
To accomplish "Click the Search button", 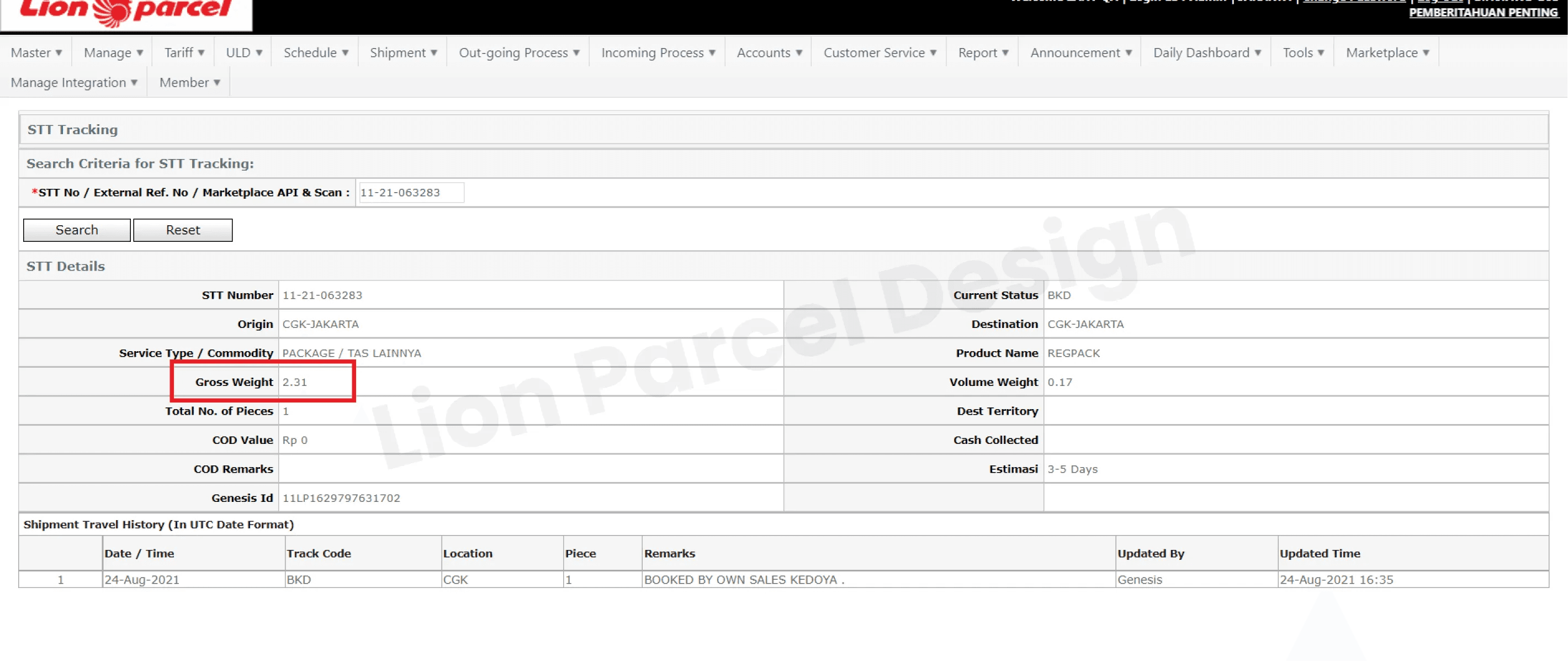I will (x=77, y=230).
